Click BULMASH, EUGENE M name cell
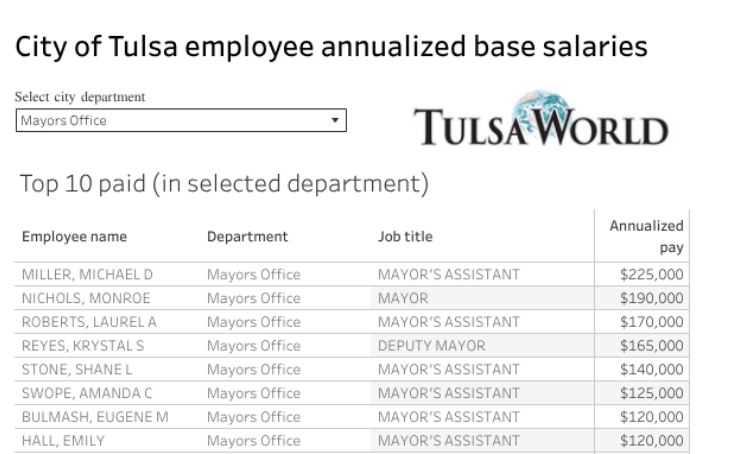 [x=95, y=417]
